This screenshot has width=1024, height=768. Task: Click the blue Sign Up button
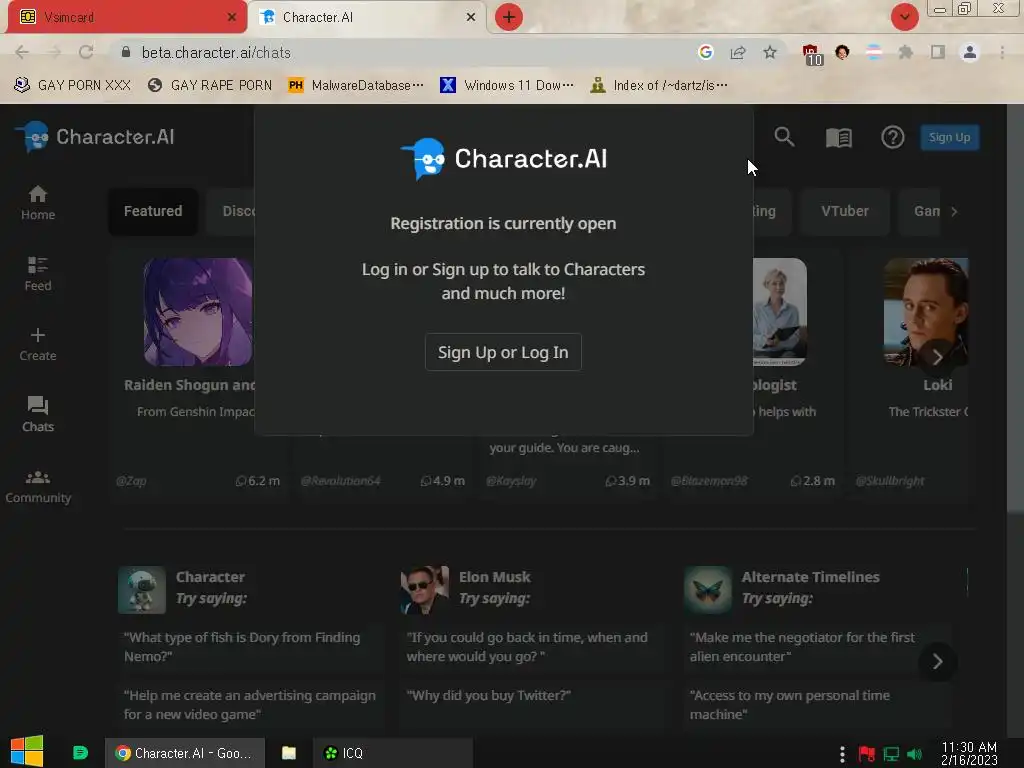tap(949, 137)
